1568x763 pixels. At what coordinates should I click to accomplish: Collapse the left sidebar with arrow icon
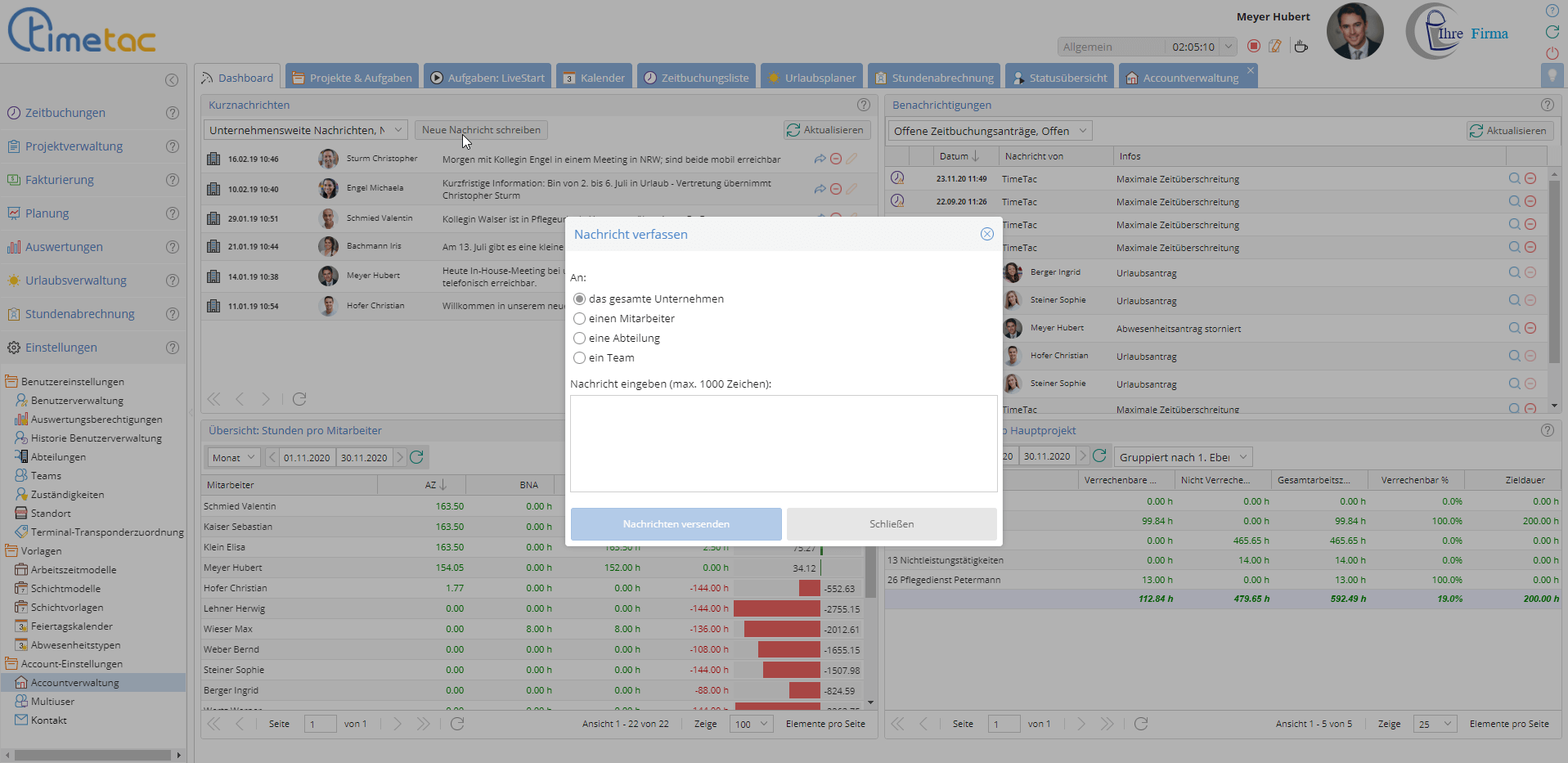pos(172,80)
